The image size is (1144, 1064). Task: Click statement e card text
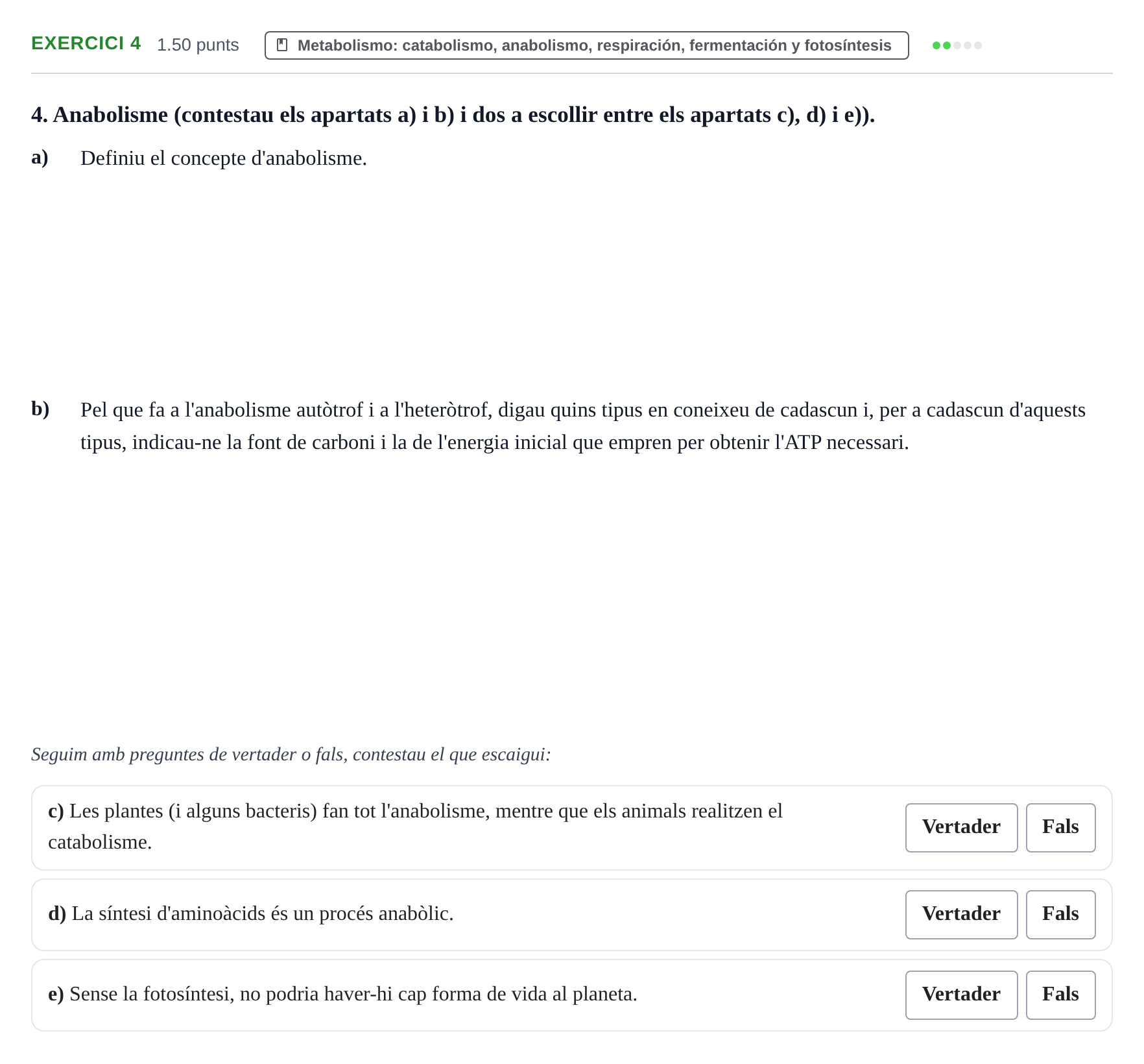(342, 994)
